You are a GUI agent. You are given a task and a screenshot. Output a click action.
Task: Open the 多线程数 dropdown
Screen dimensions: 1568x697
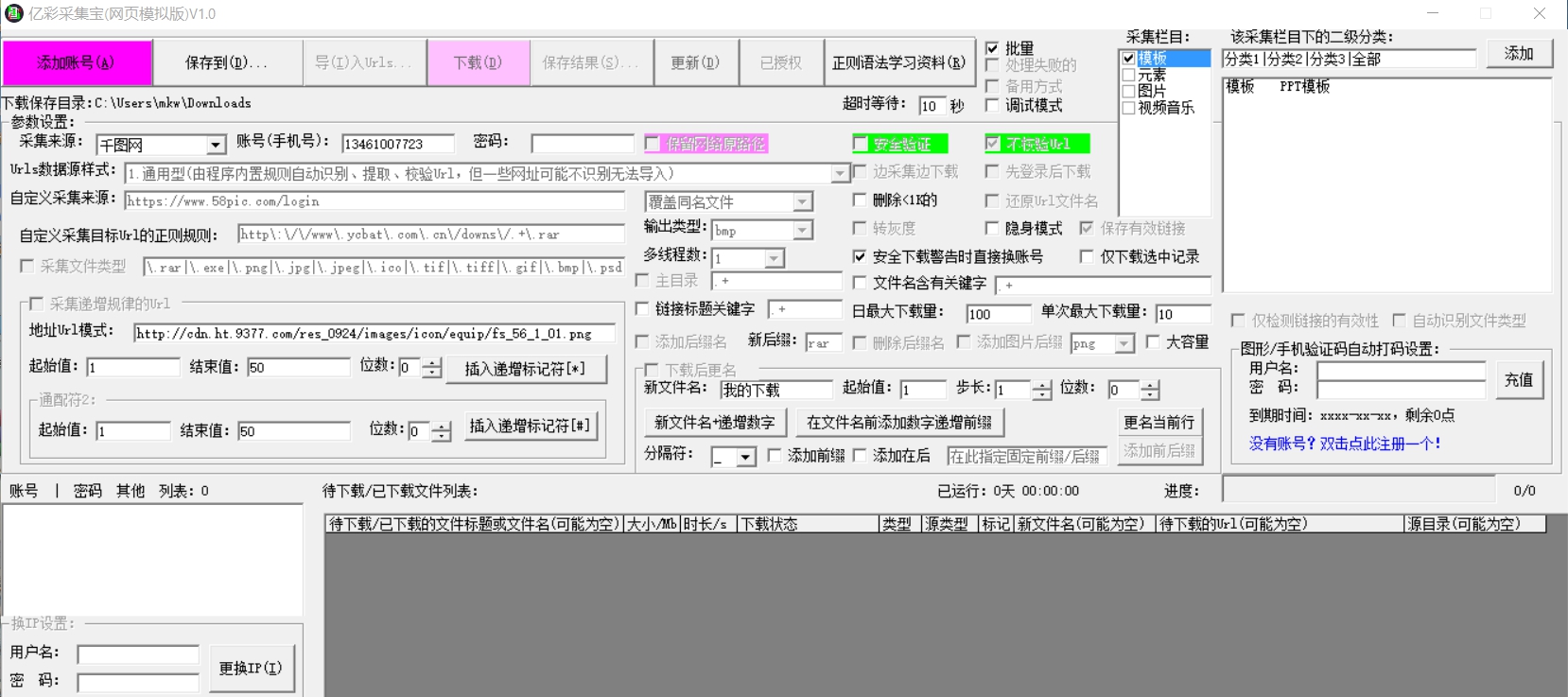[774, 258]
